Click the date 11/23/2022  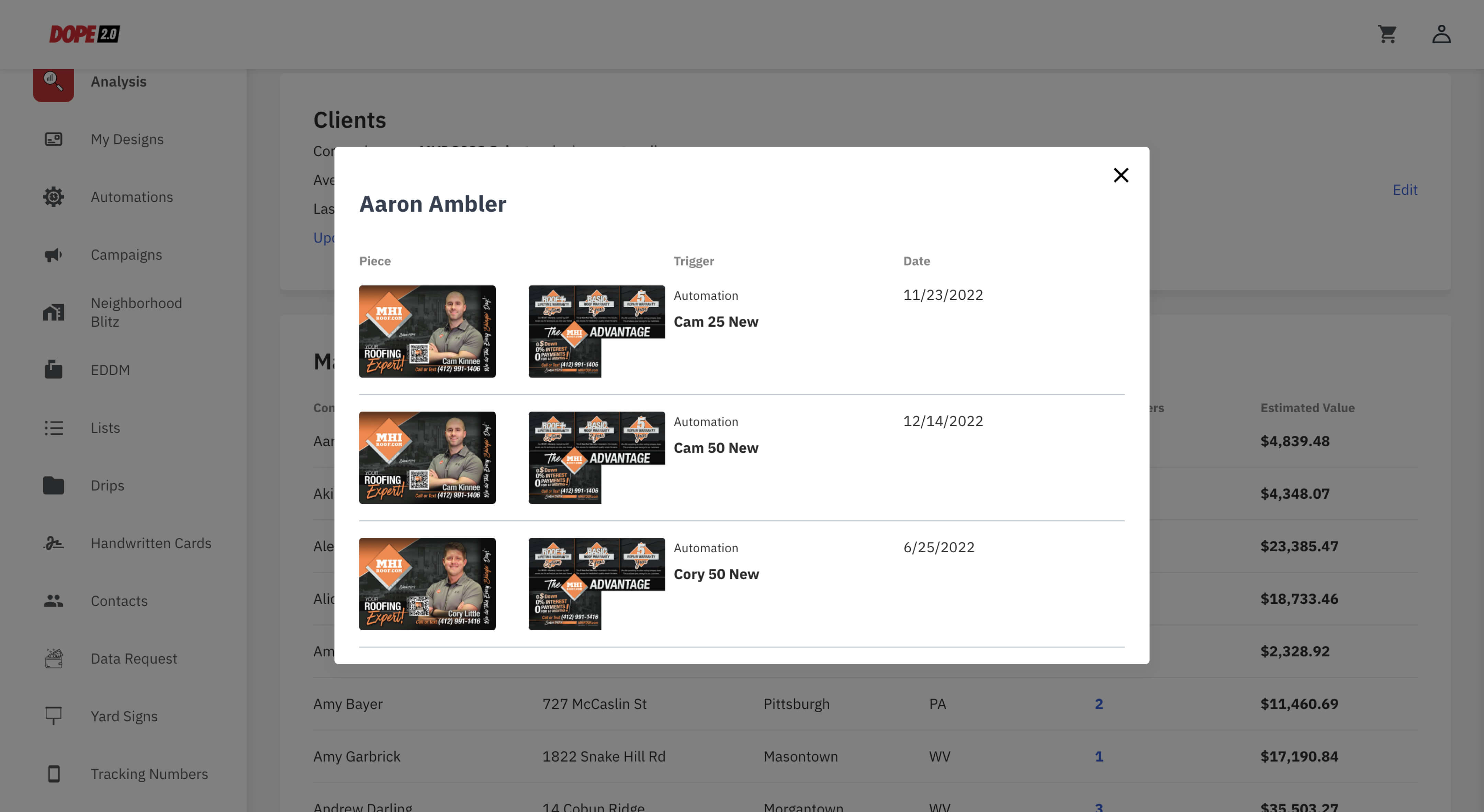coord(943,295)
